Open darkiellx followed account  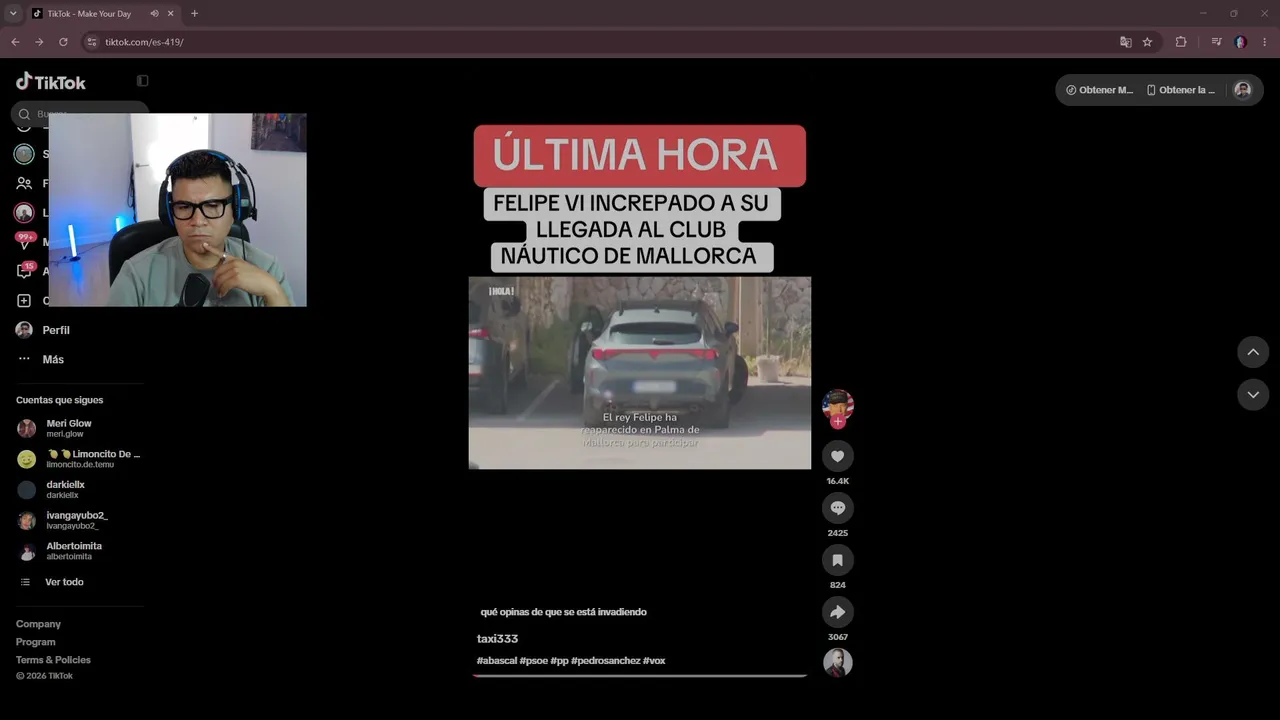[51, 489]
